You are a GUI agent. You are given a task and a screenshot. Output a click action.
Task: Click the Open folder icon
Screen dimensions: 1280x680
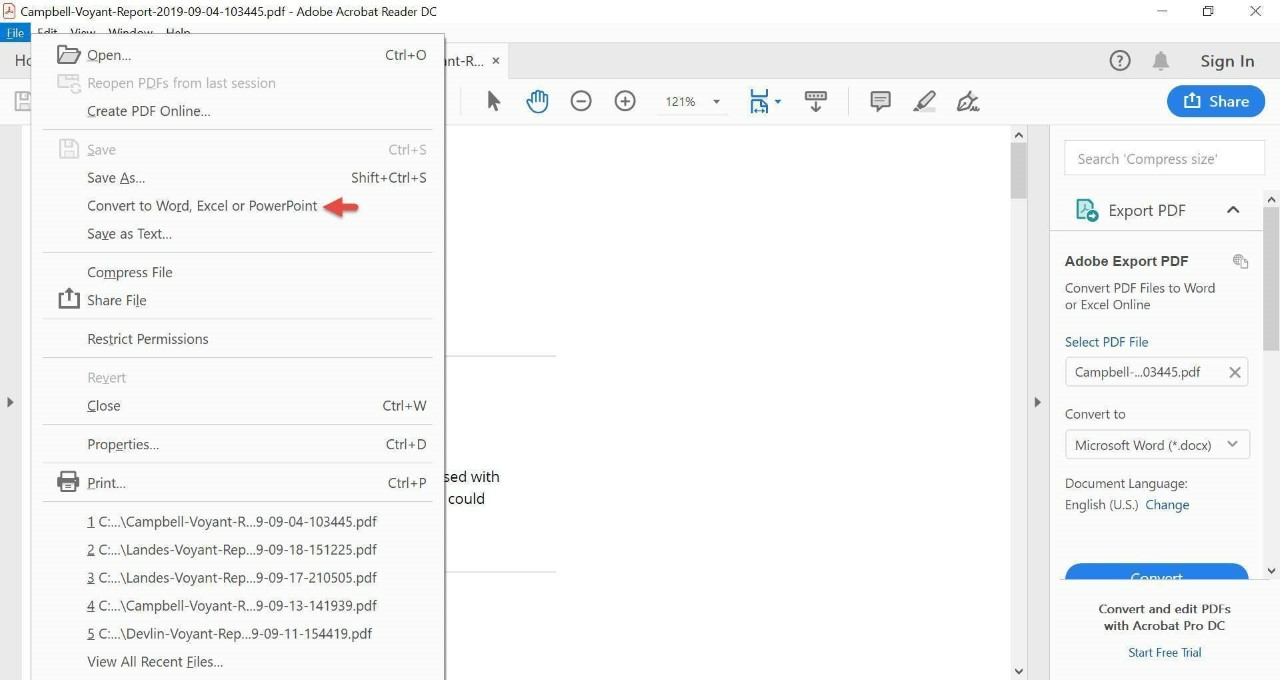(x=68, y=54)
